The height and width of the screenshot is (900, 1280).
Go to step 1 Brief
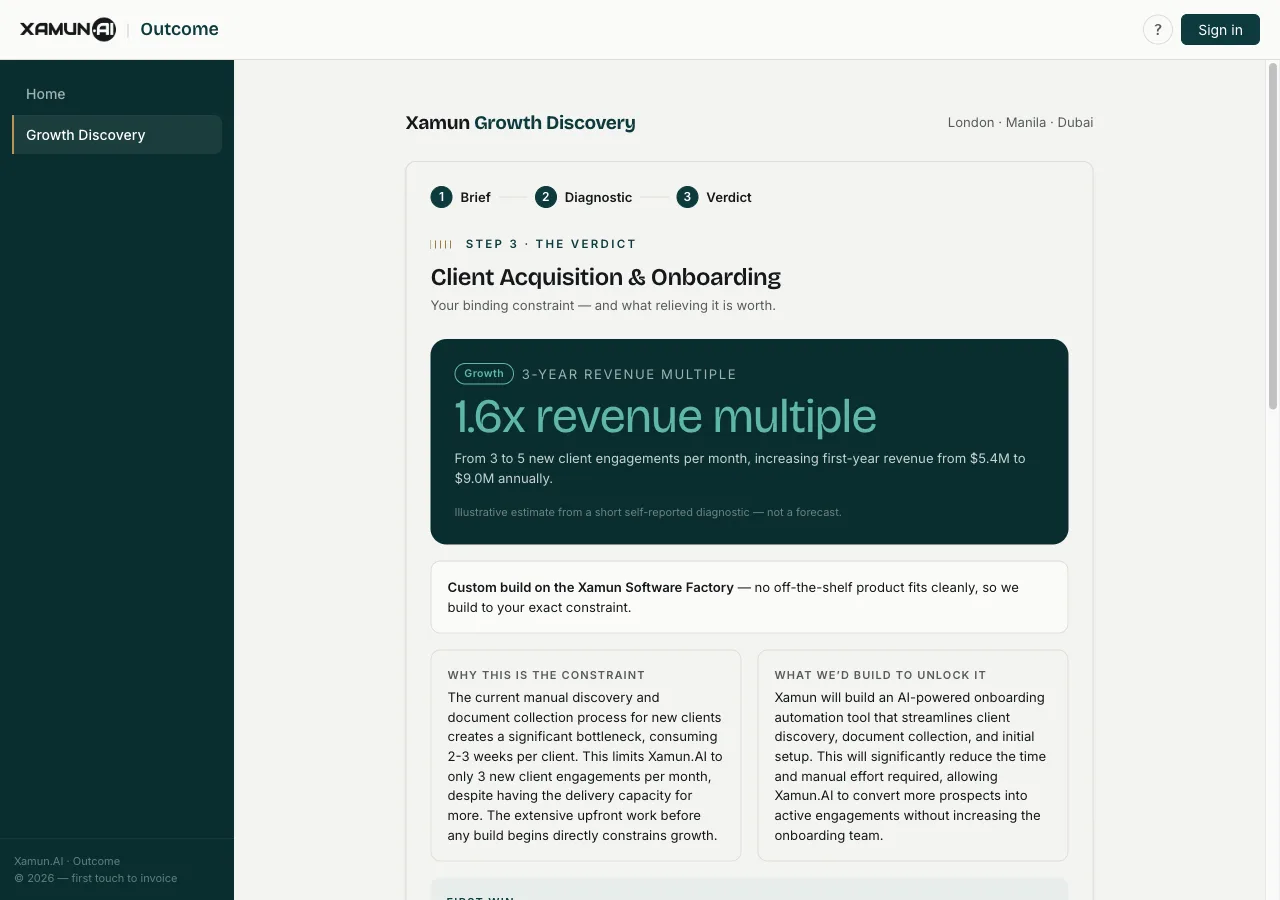(461, 197)
